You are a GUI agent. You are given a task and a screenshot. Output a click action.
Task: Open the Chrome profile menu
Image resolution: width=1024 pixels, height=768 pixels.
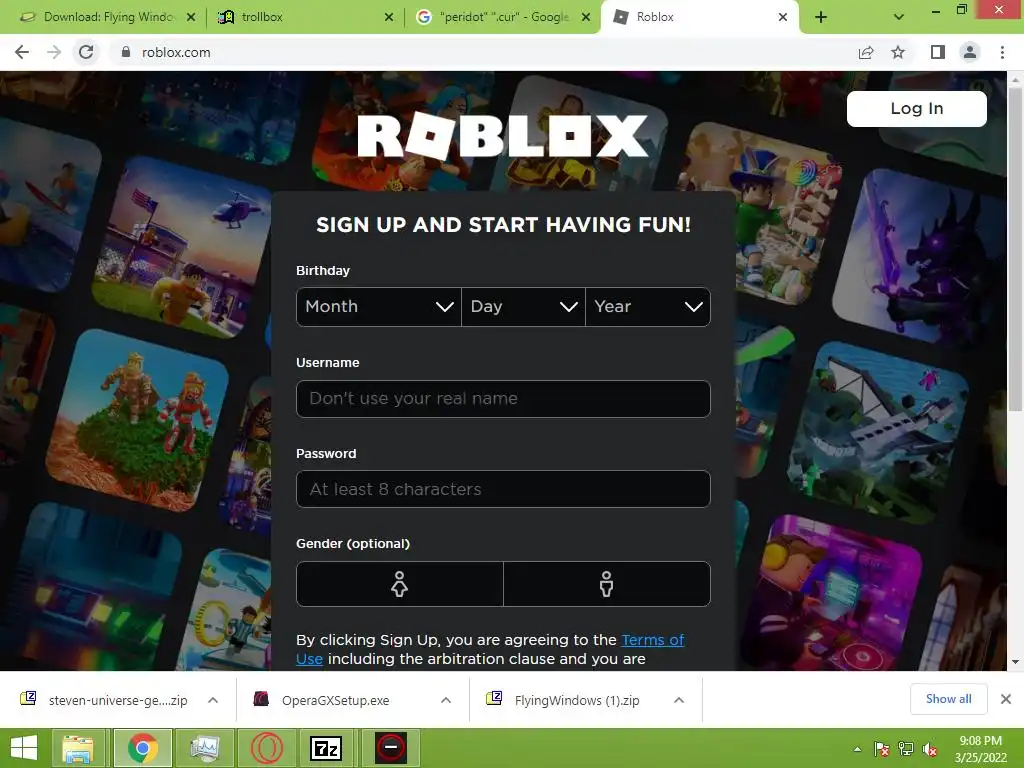970,52
